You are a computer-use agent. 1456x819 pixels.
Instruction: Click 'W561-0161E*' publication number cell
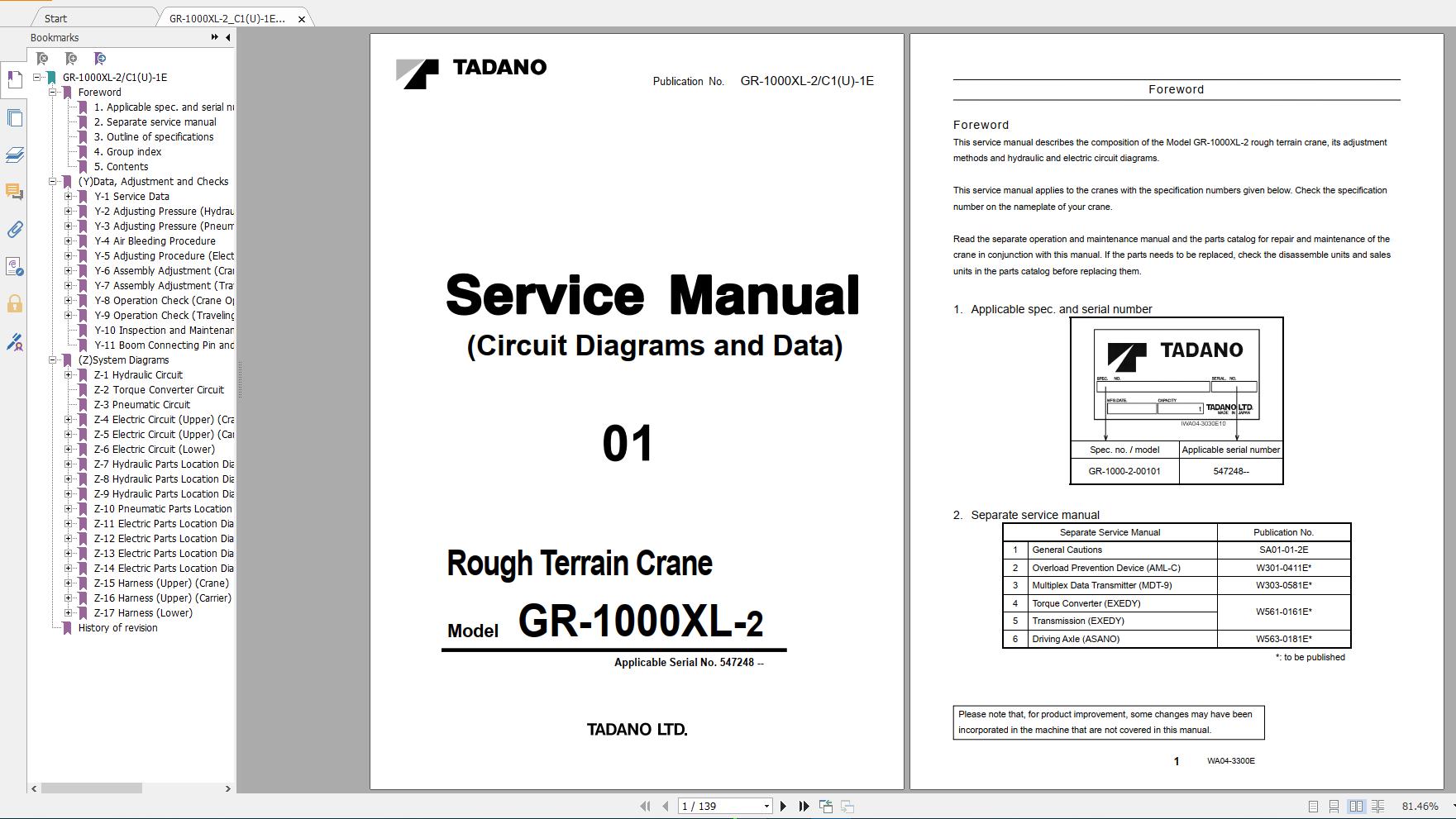pyautogui.click(x=1283, y=612)
